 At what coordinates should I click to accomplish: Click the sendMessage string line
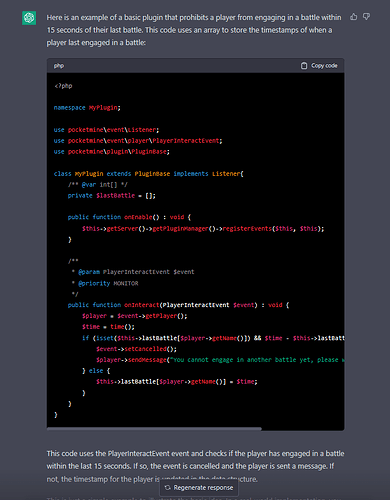pos(220,360)
